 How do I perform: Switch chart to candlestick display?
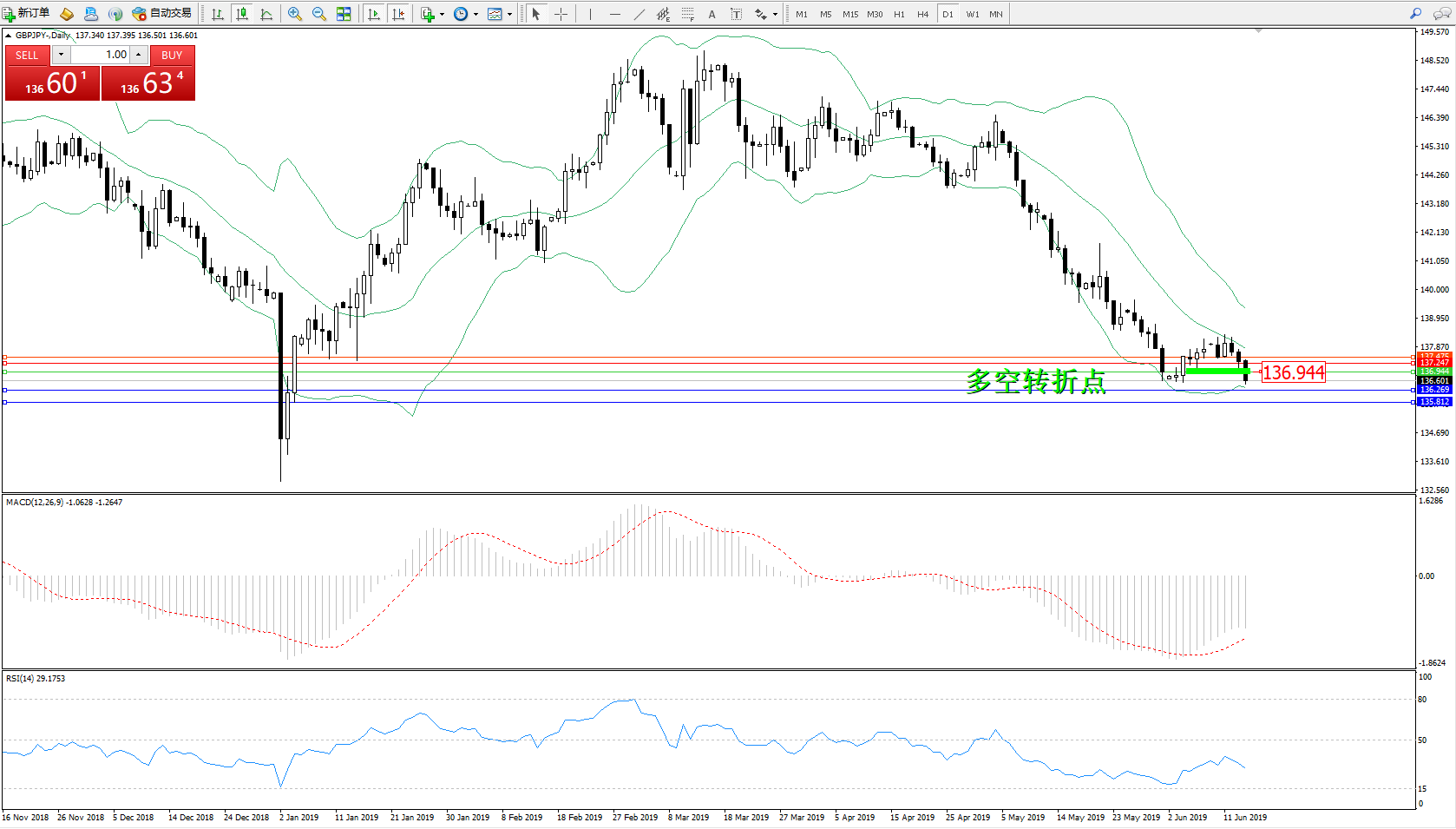[x=242, y=14]
